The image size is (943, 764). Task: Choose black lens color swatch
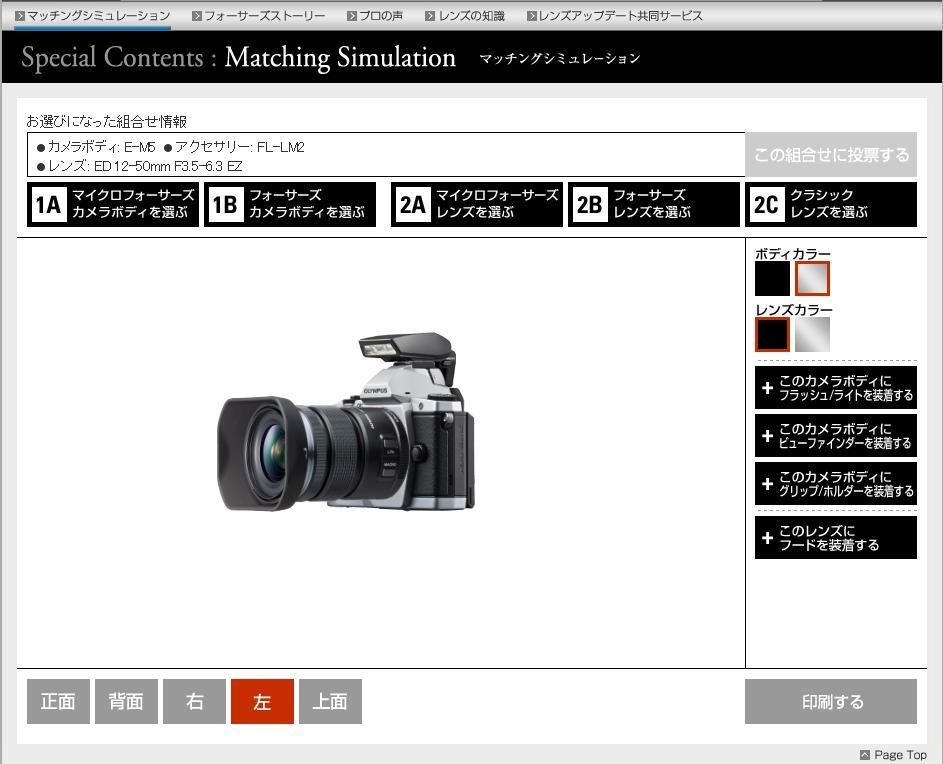coord(772,335)
